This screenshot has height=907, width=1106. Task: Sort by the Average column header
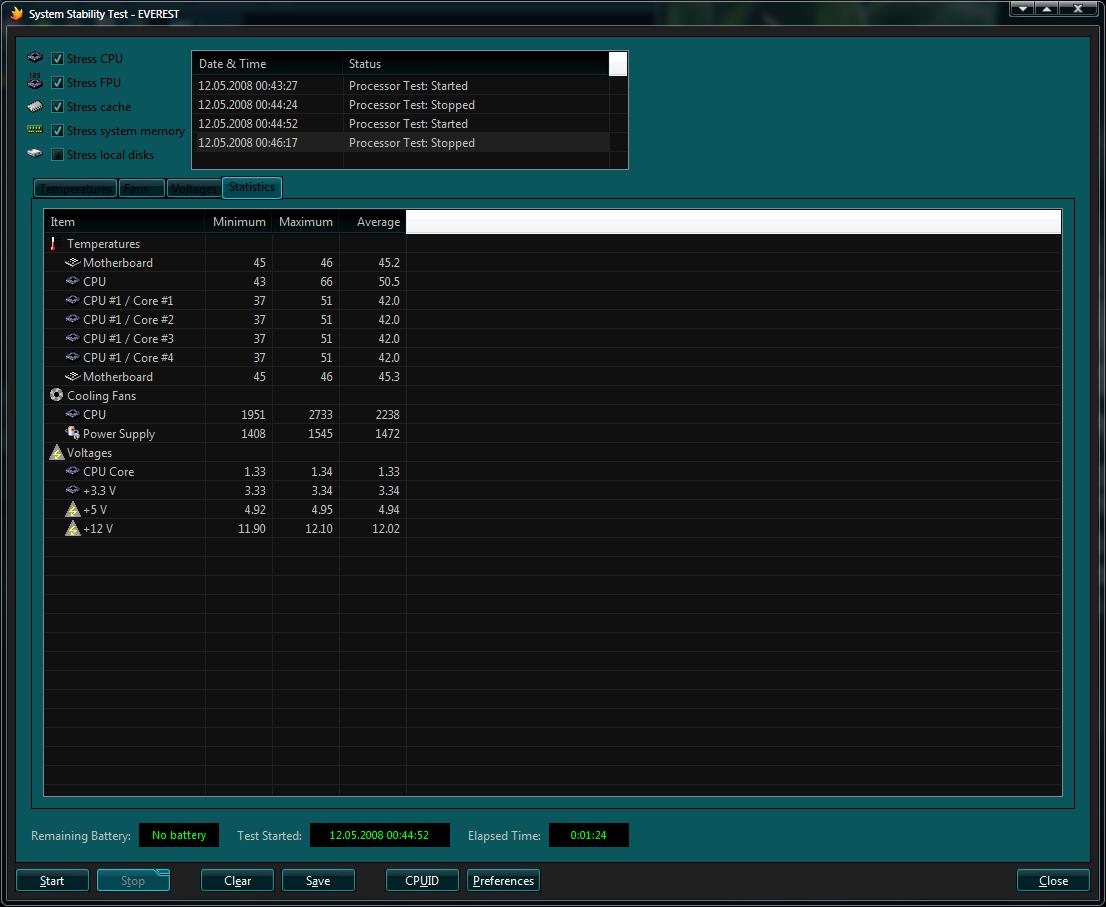pos(372,221)
